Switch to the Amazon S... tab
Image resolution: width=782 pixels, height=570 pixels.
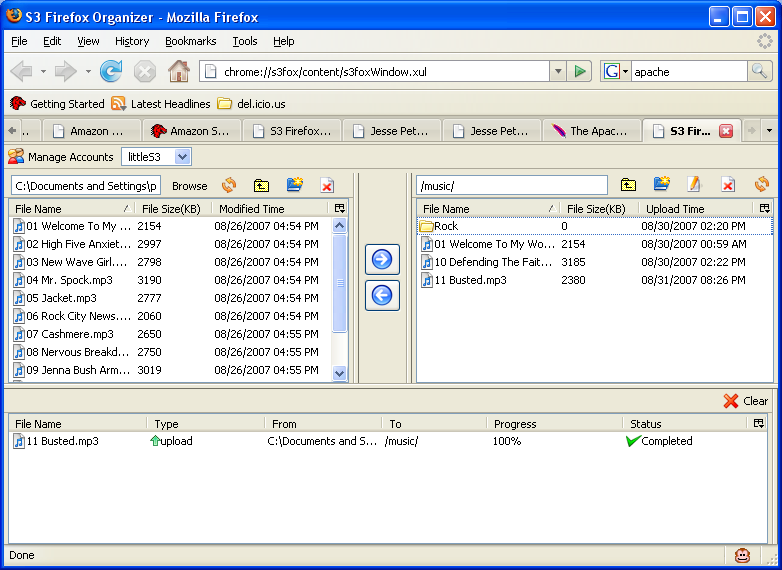coord(192,131)
